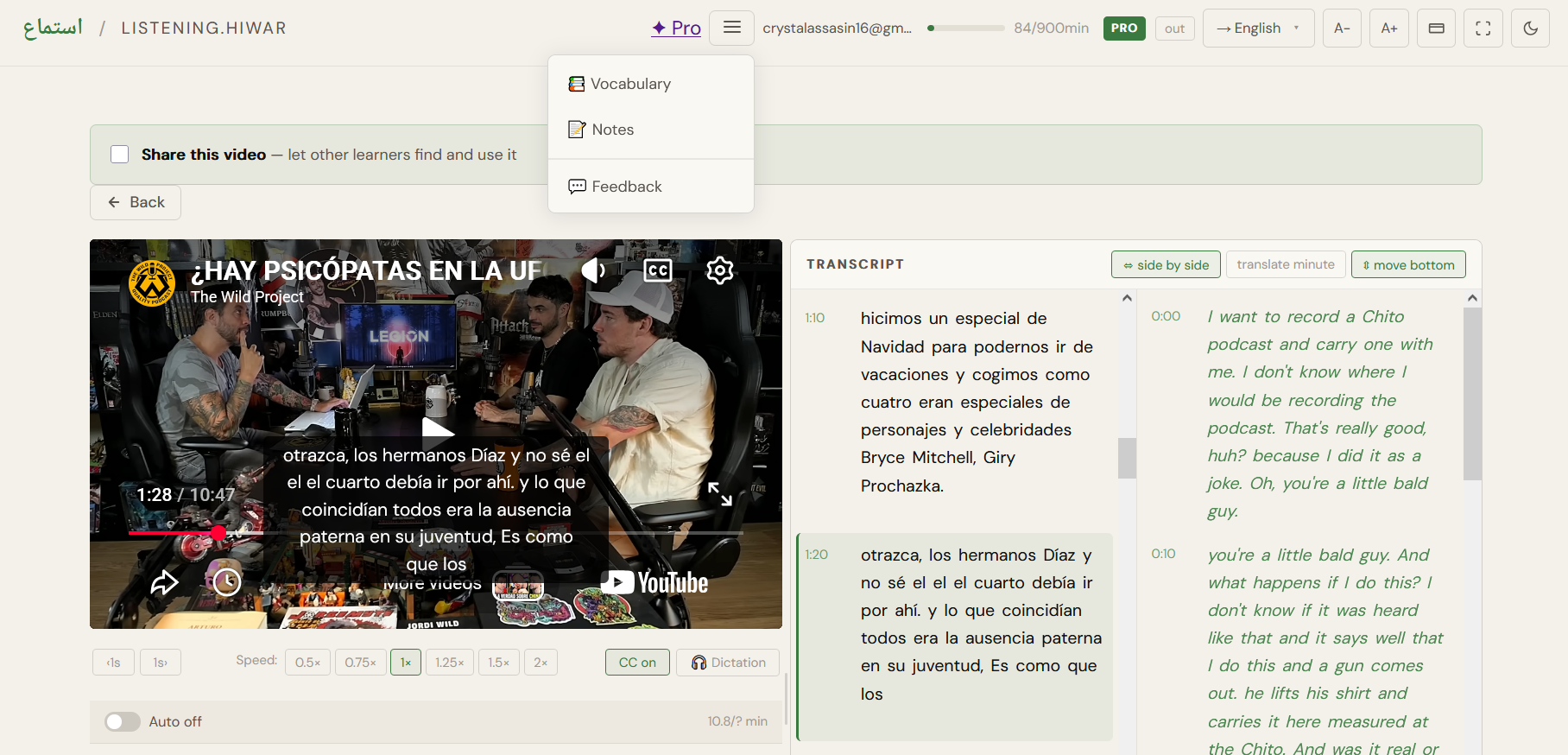
Task: Mute the video with speaker icon
Action: coord(594,270)
